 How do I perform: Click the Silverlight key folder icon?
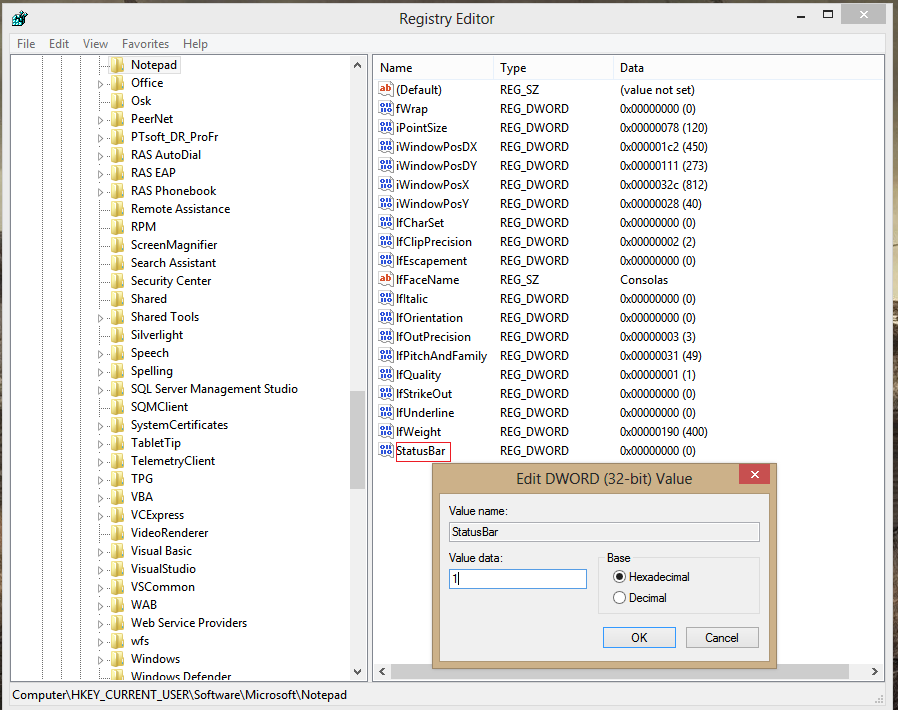click(x=117, y=335)
